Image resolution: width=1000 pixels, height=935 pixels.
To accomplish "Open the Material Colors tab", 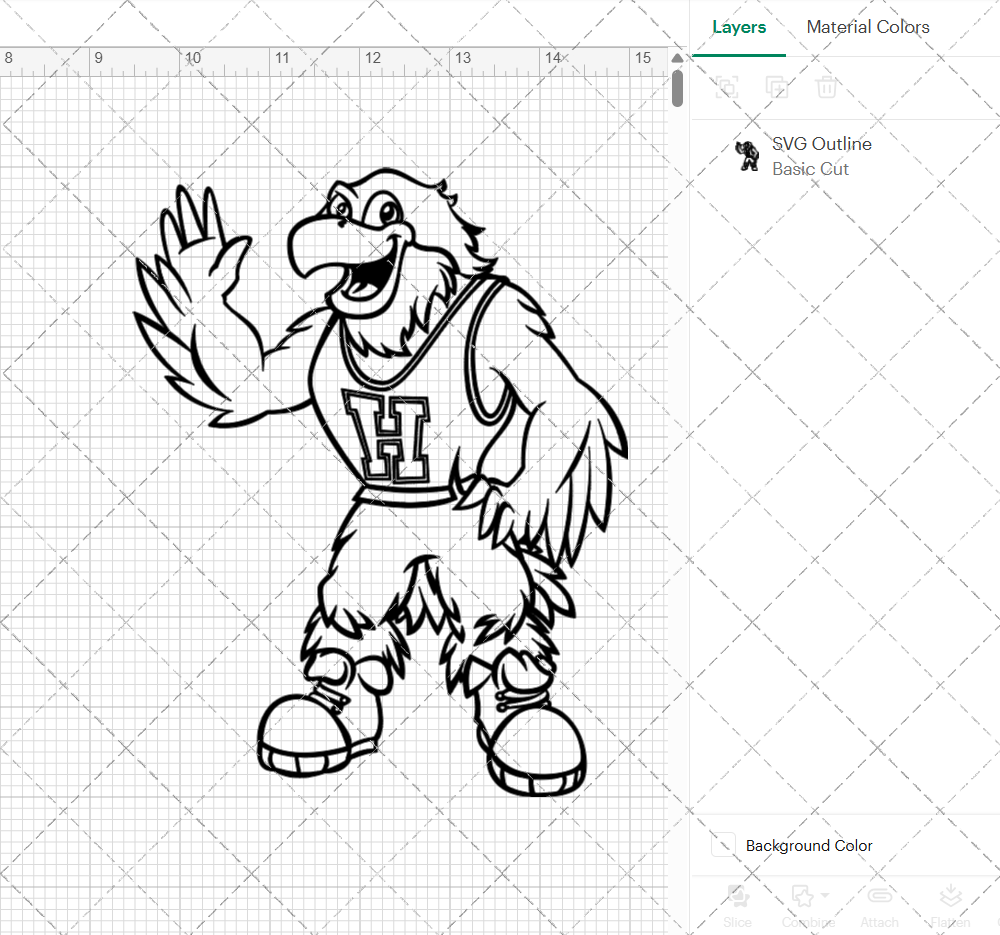I will [x=867, y=27].
